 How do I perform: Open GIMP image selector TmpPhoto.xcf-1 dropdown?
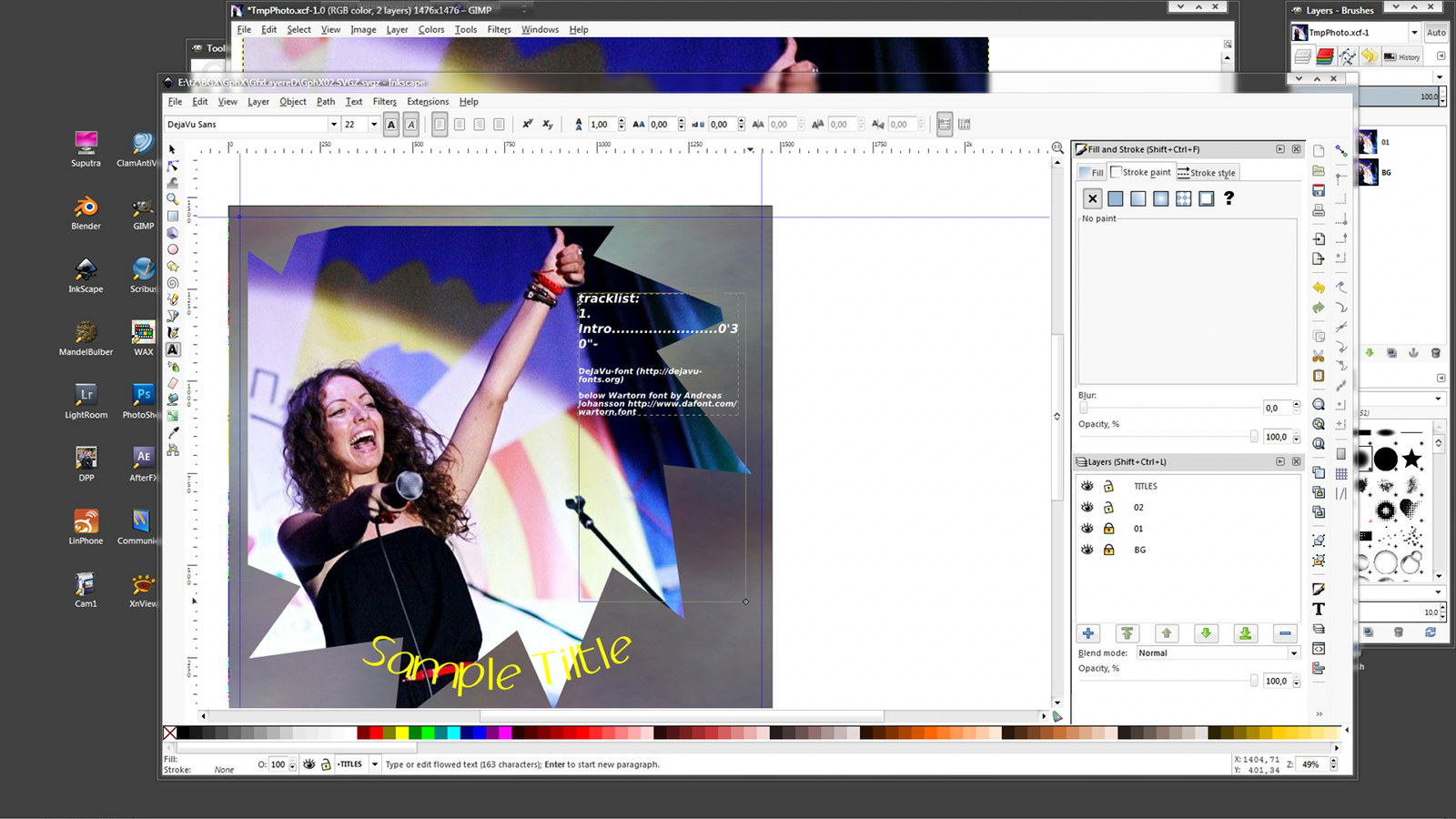point(1414,33)
